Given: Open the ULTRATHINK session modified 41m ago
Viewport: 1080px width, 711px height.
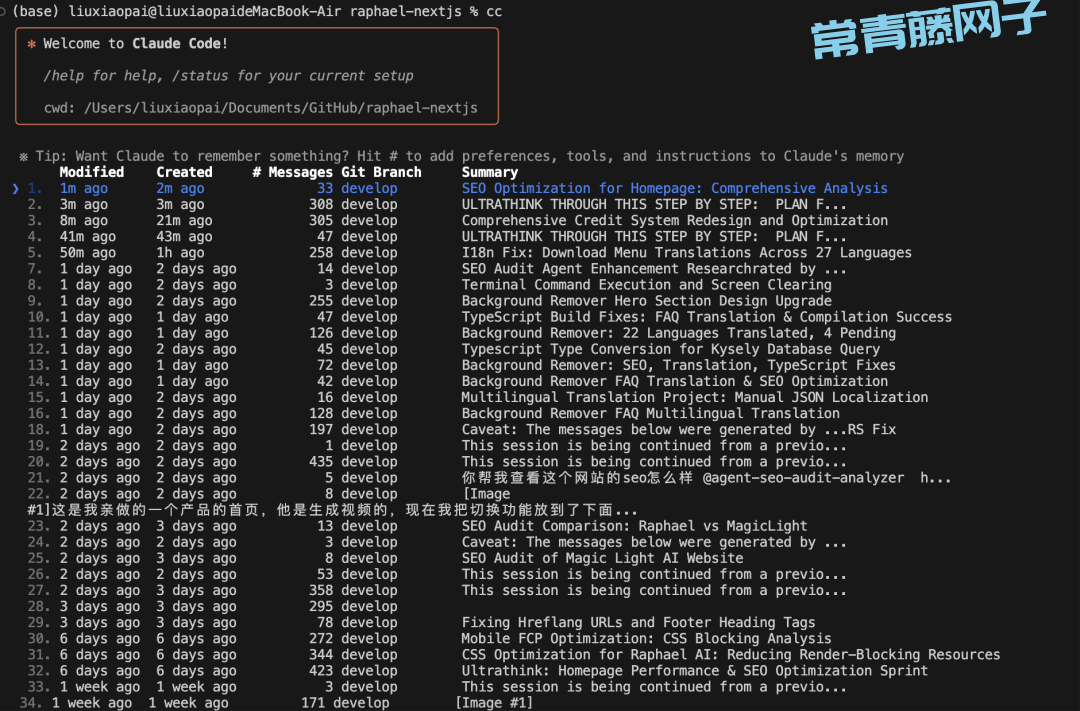Looking at the screenshot, I should click(x=437, y=236).
